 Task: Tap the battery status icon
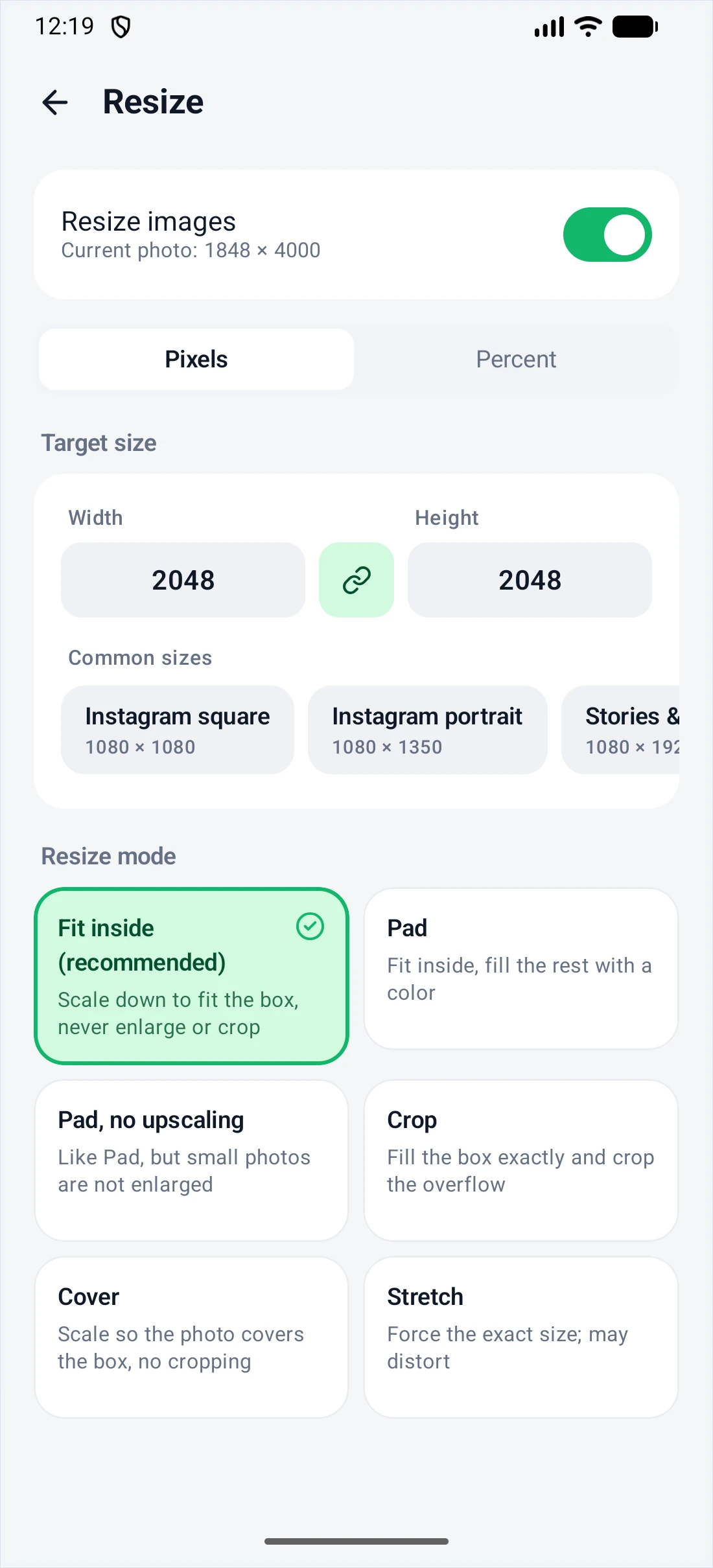tap(635, 27)
